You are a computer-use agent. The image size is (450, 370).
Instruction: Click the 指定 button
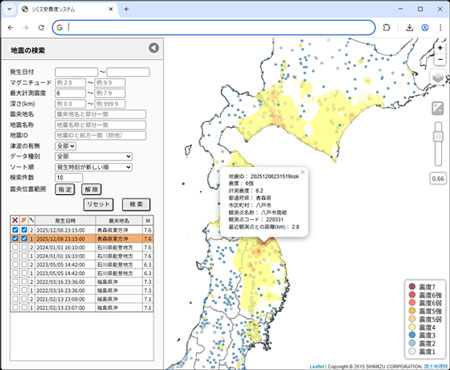[x=65, y=189]
